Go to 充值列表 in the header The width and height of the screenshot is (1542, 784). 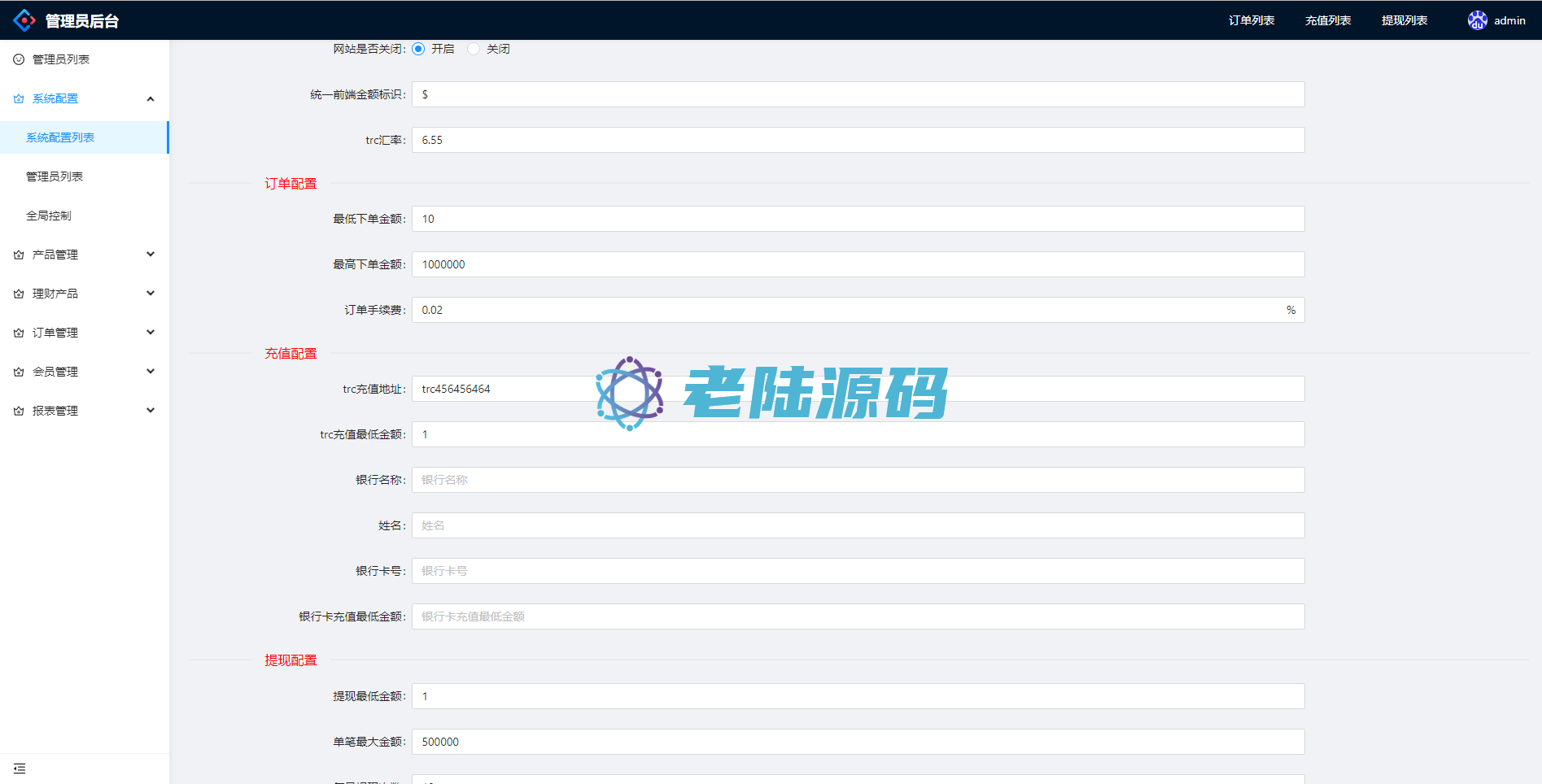[1327, 20]
